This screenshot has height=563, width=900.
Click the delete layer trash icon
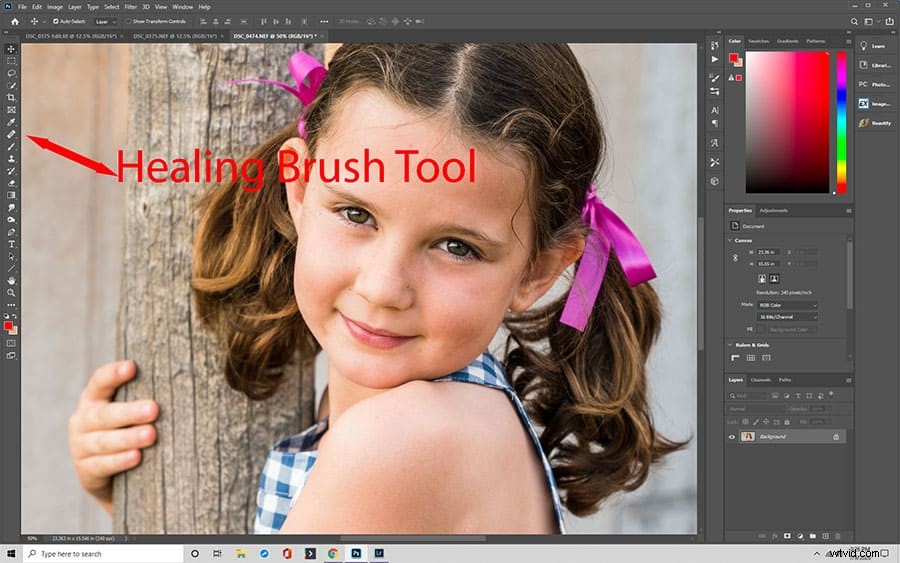point(837,536)
